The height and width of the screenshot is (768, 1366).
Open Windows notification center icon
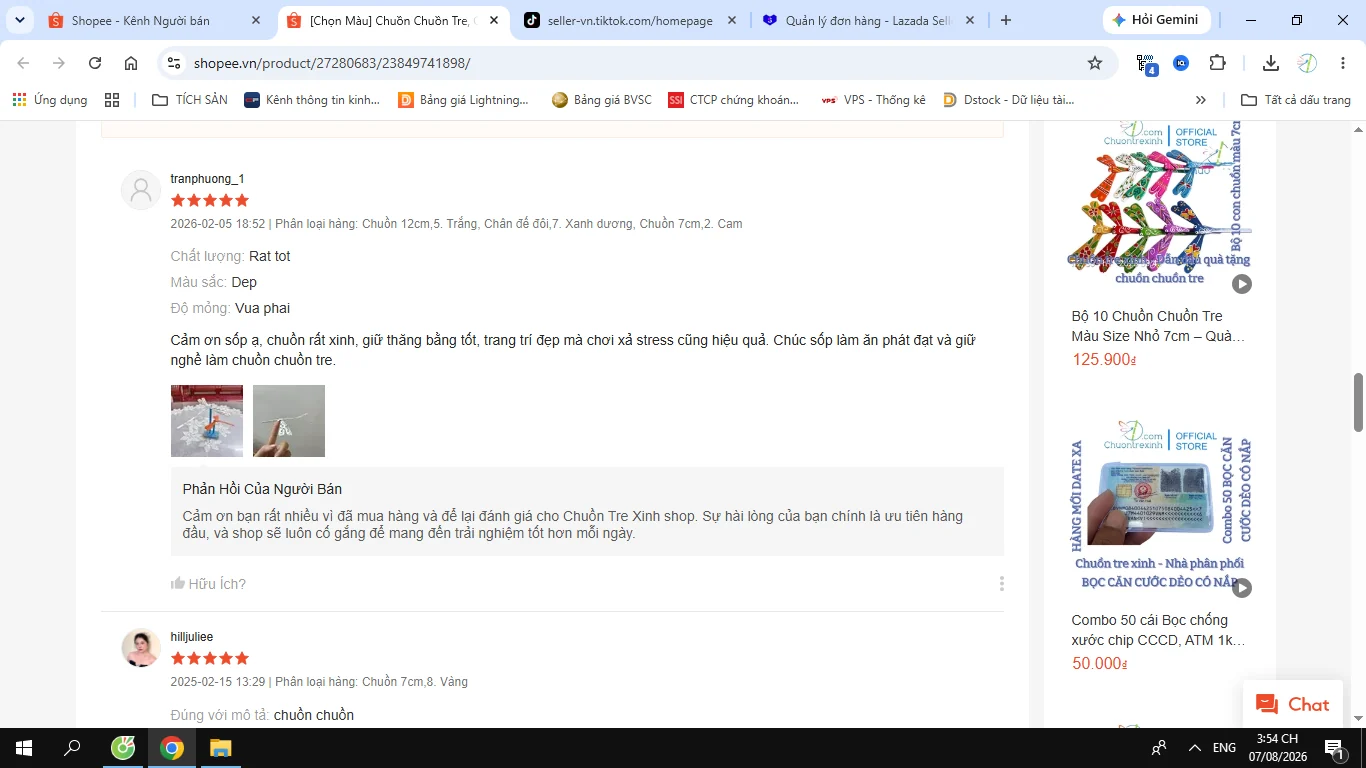(1334, 748)
